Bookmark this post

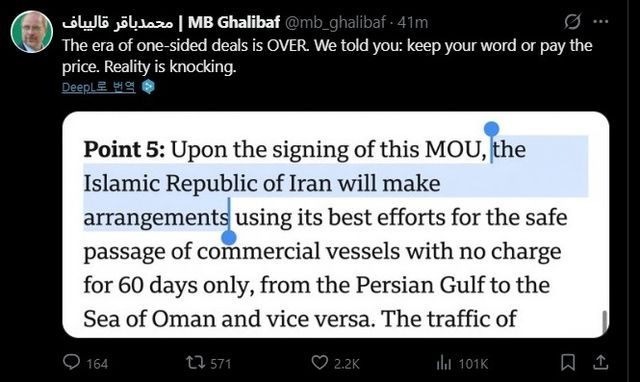pos(568,362)
